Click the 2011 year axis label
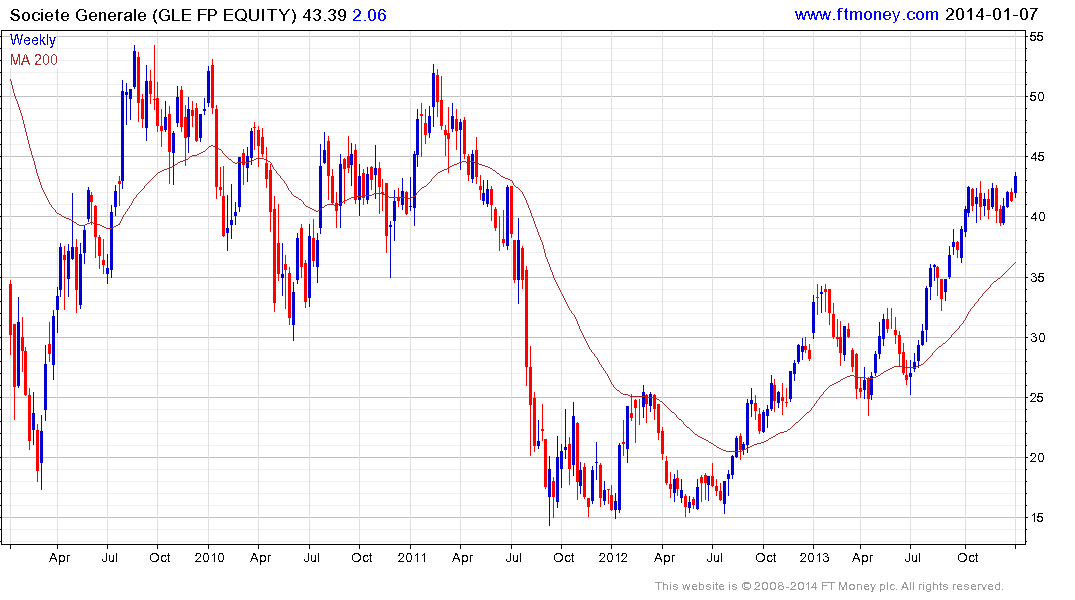This screenshot has height=600, width=1075. [412, 557]
